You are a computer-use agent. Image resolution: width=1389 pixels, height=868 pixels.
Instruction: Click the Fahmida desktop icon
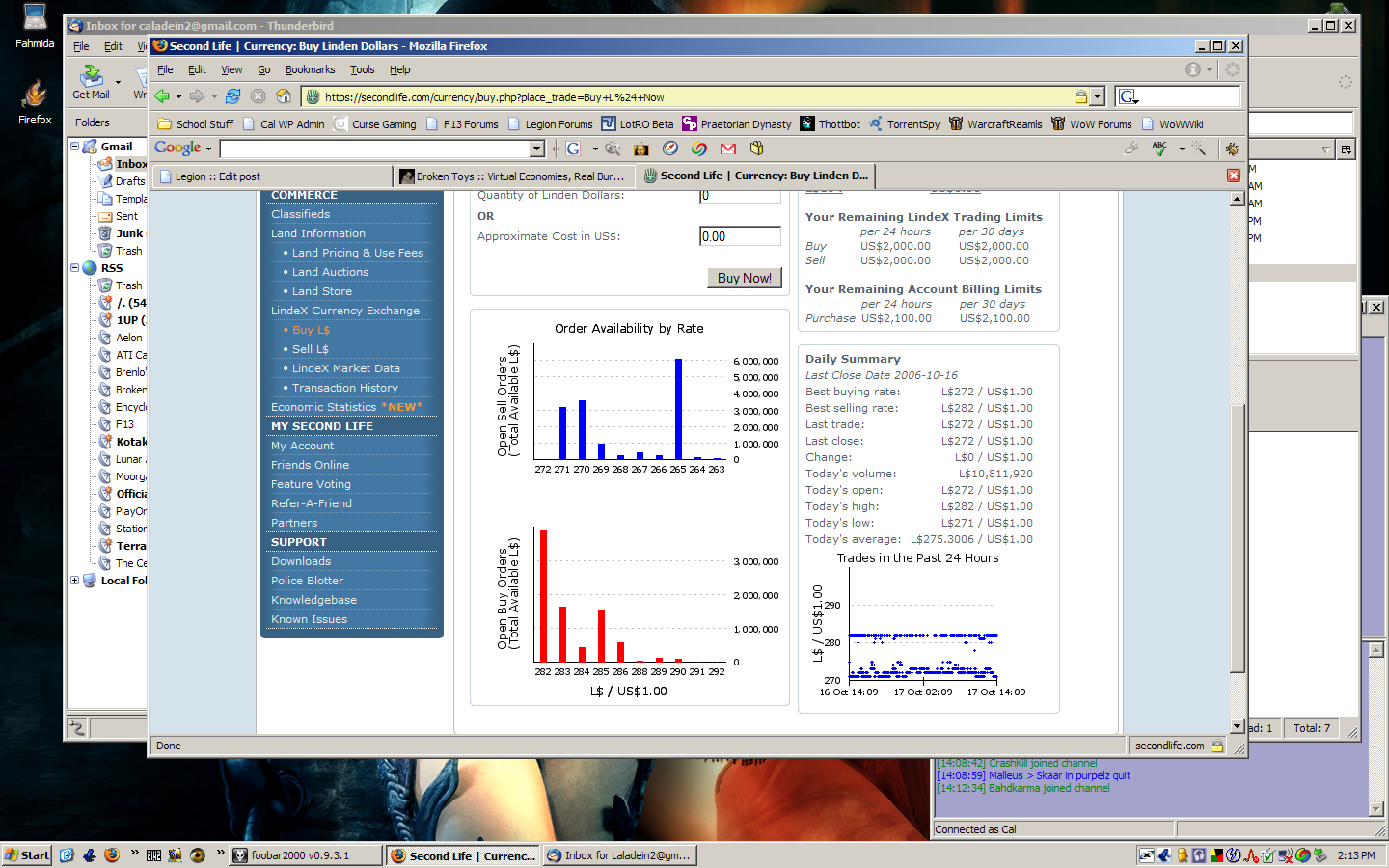[x=35, y=27]
